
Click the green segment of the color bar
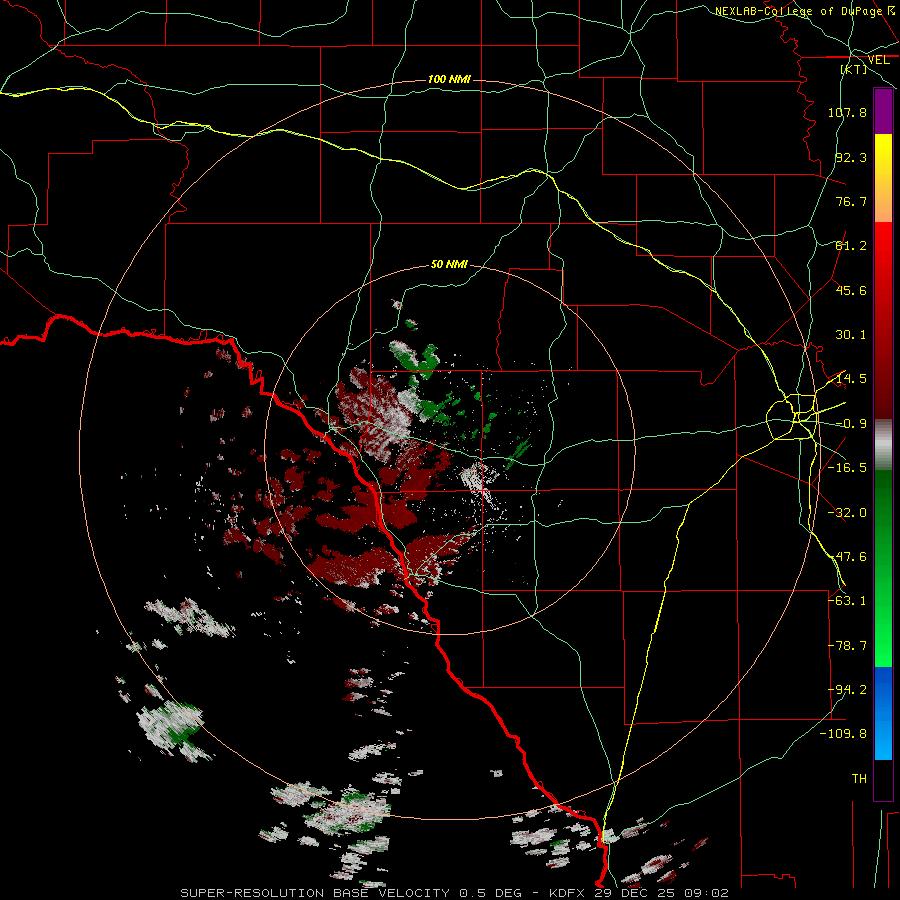[883, 568]
